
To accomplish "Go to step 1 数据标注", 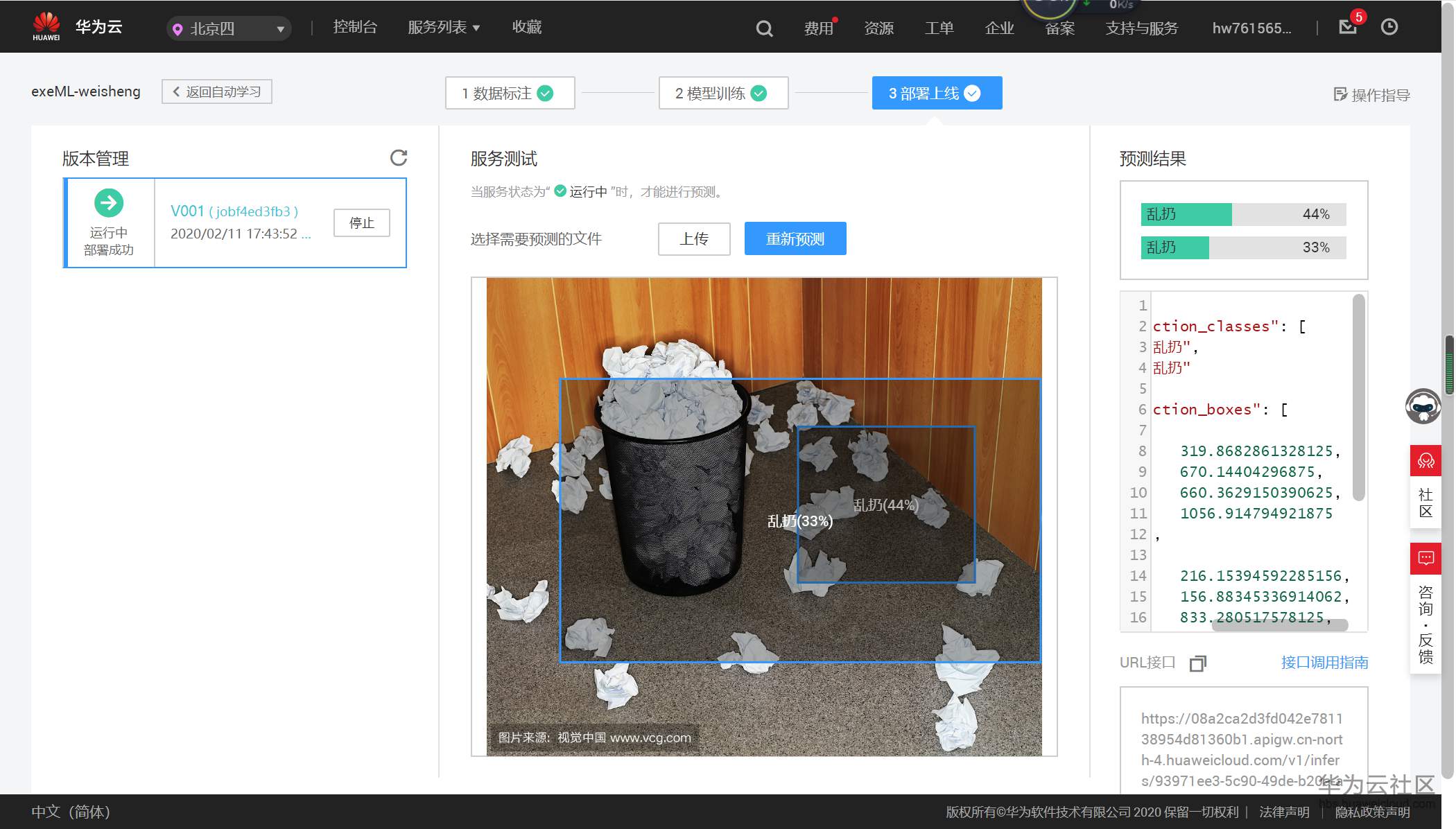I will [x=510, y=93].
